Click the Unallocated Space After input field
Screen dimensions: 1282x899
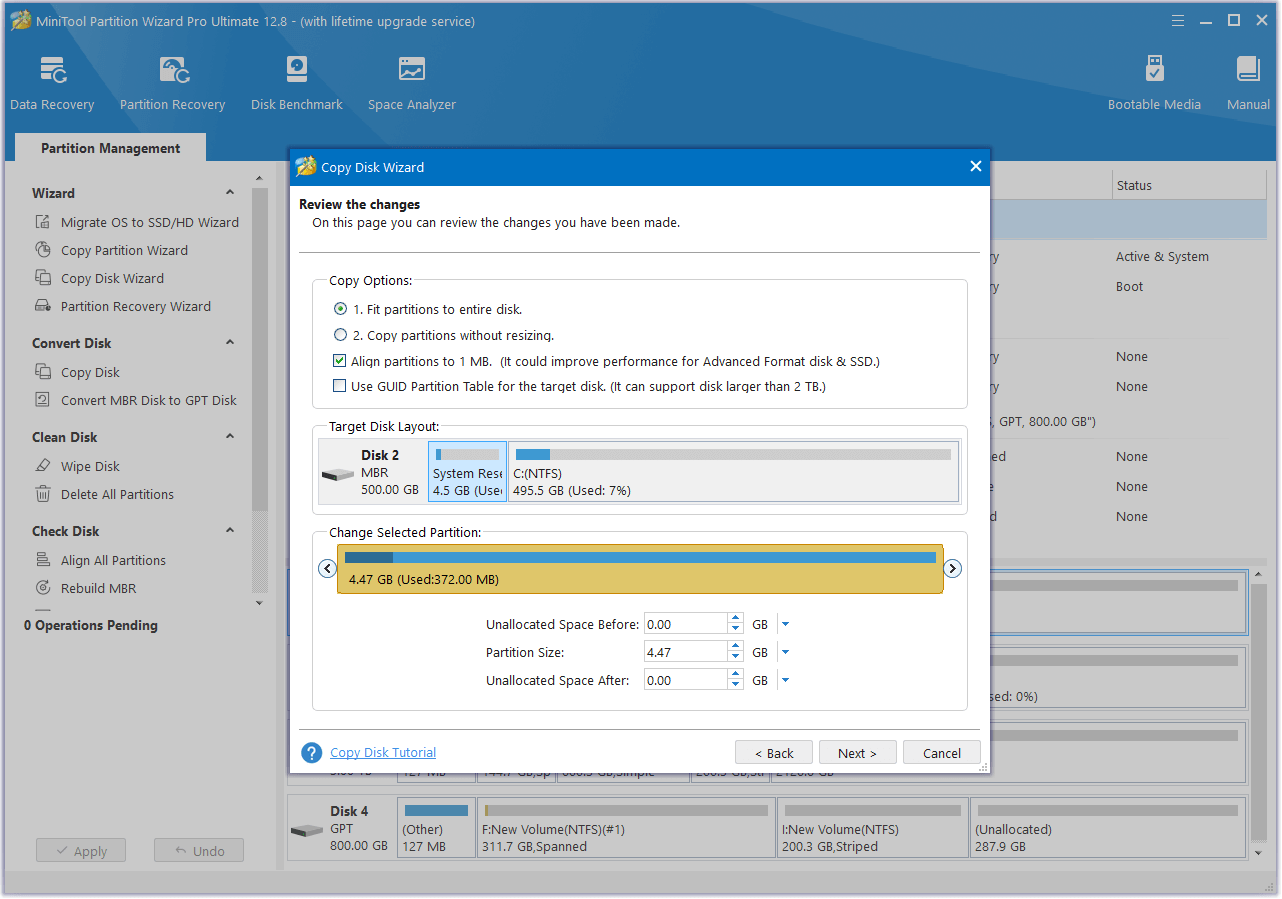[x=685, y=680]
